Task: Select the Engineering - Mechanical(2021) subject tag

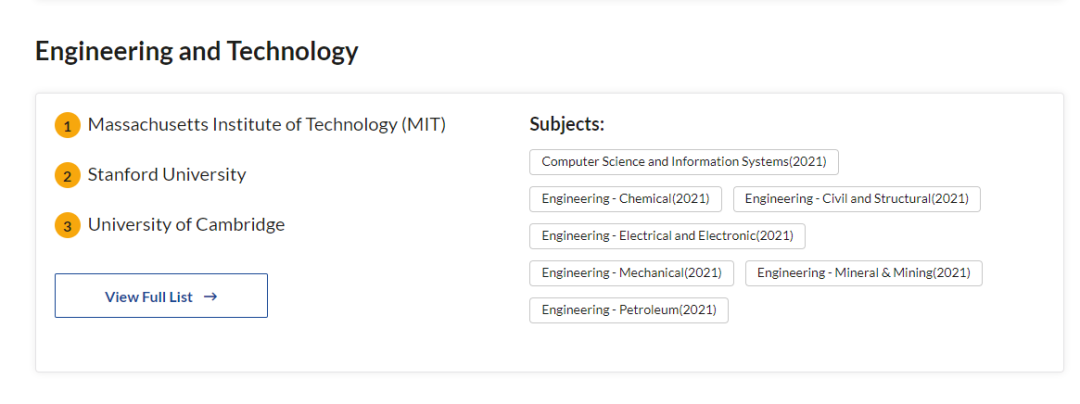Action: tap(631, 273)
